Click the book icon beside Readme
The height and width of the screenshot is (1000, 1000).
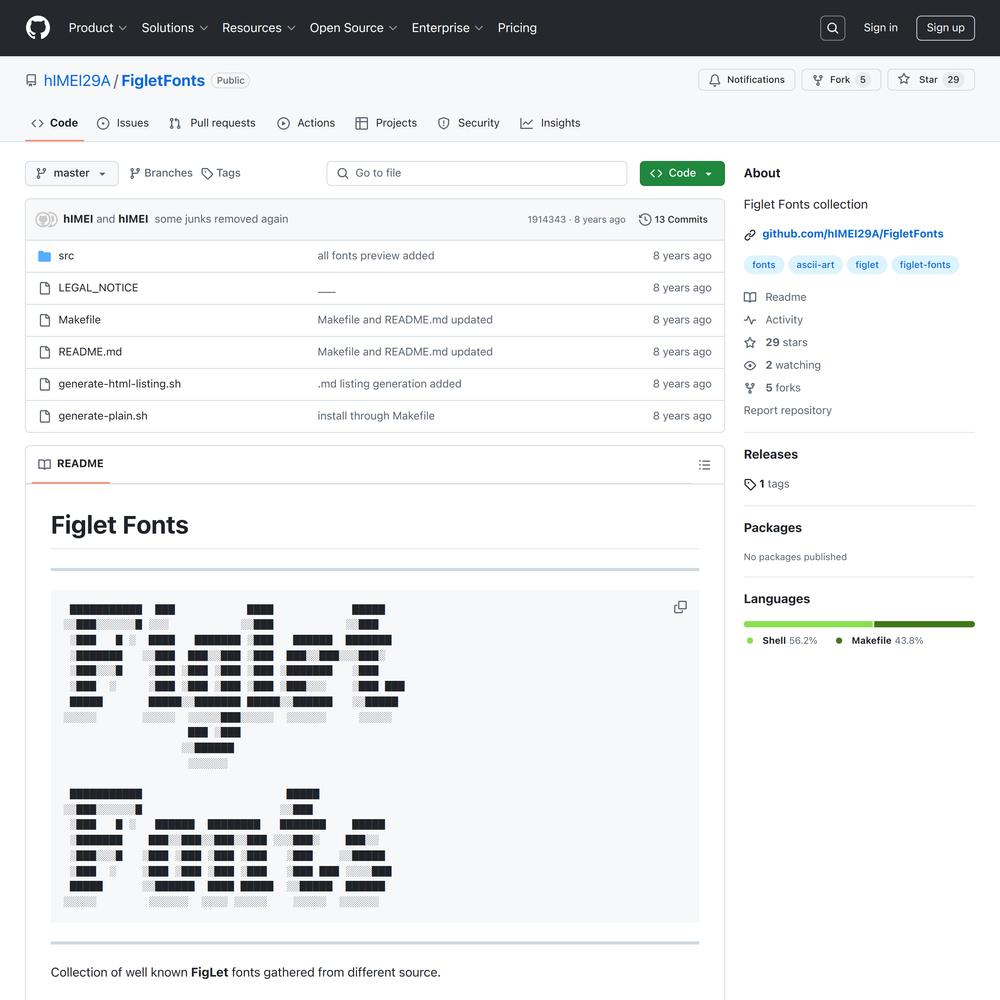(x=750, y=297)
